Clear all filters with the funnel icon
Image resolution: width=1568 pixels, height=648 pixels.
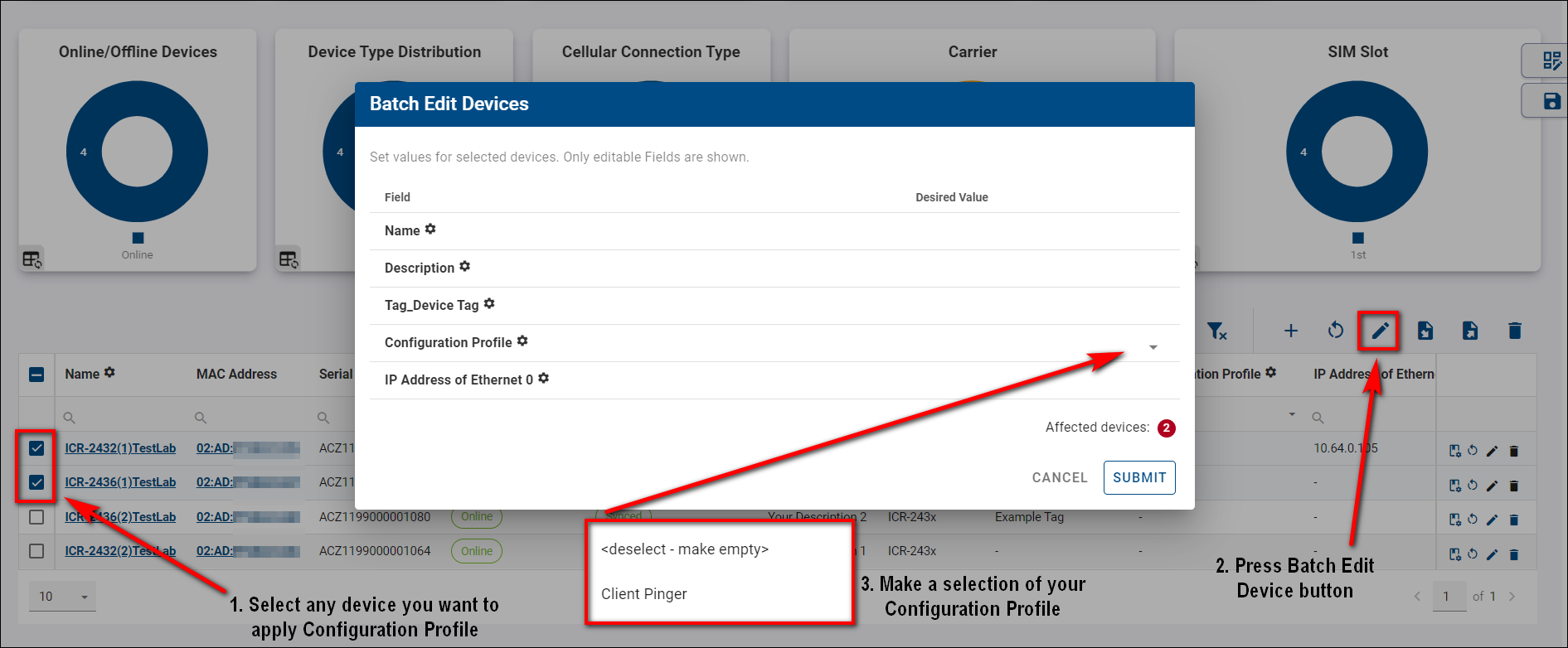click(1216, 331)
